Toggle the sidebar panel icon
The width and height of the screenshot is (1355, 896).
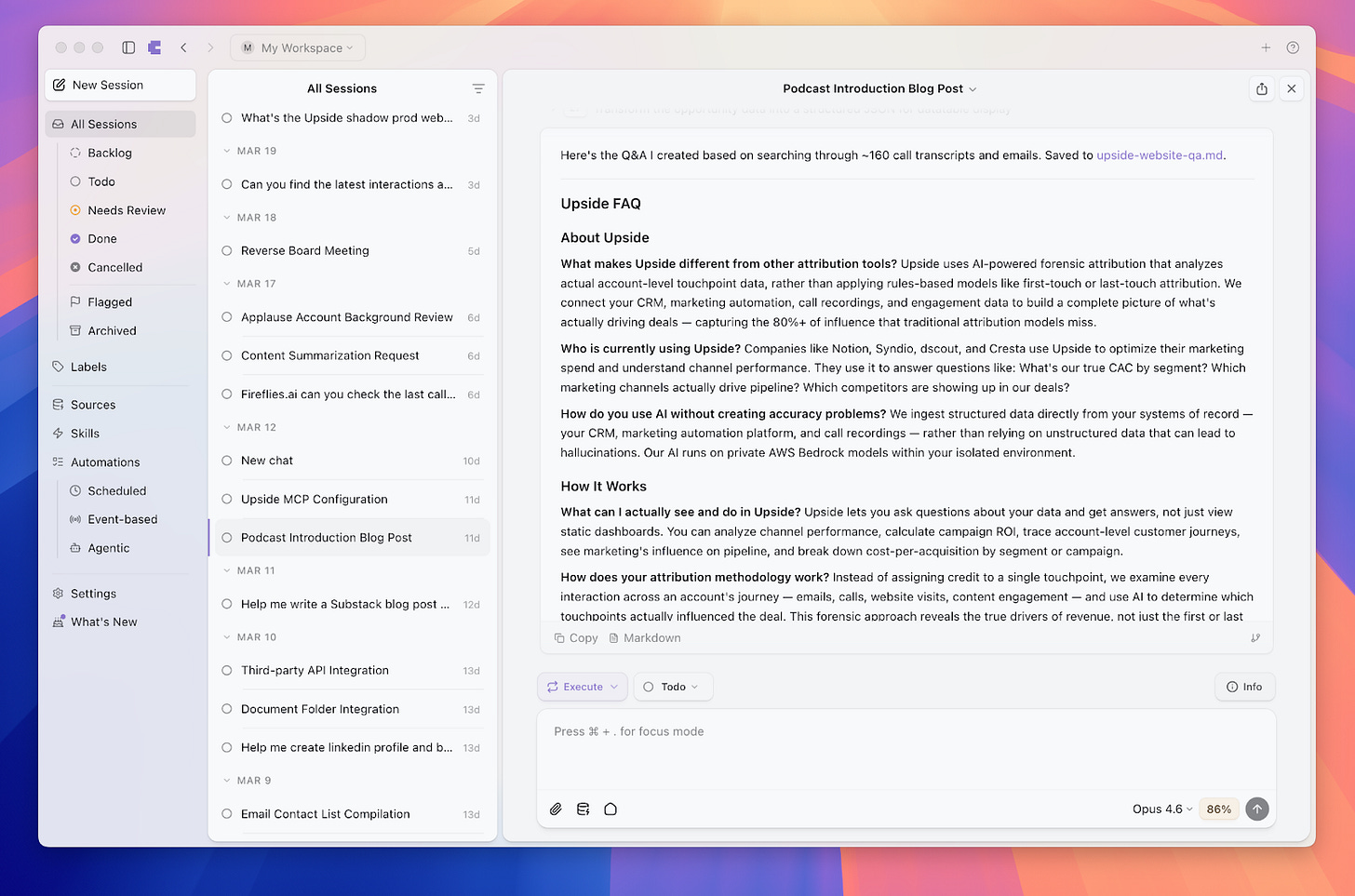(128, 47)
